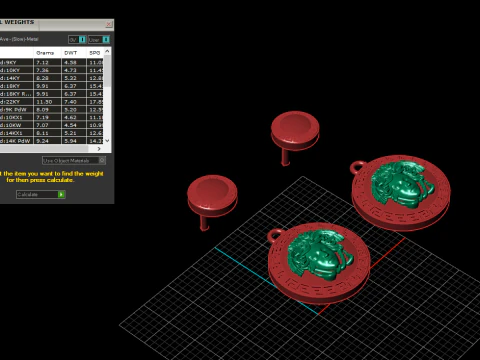Click the SPG column header

coord(95,53)
